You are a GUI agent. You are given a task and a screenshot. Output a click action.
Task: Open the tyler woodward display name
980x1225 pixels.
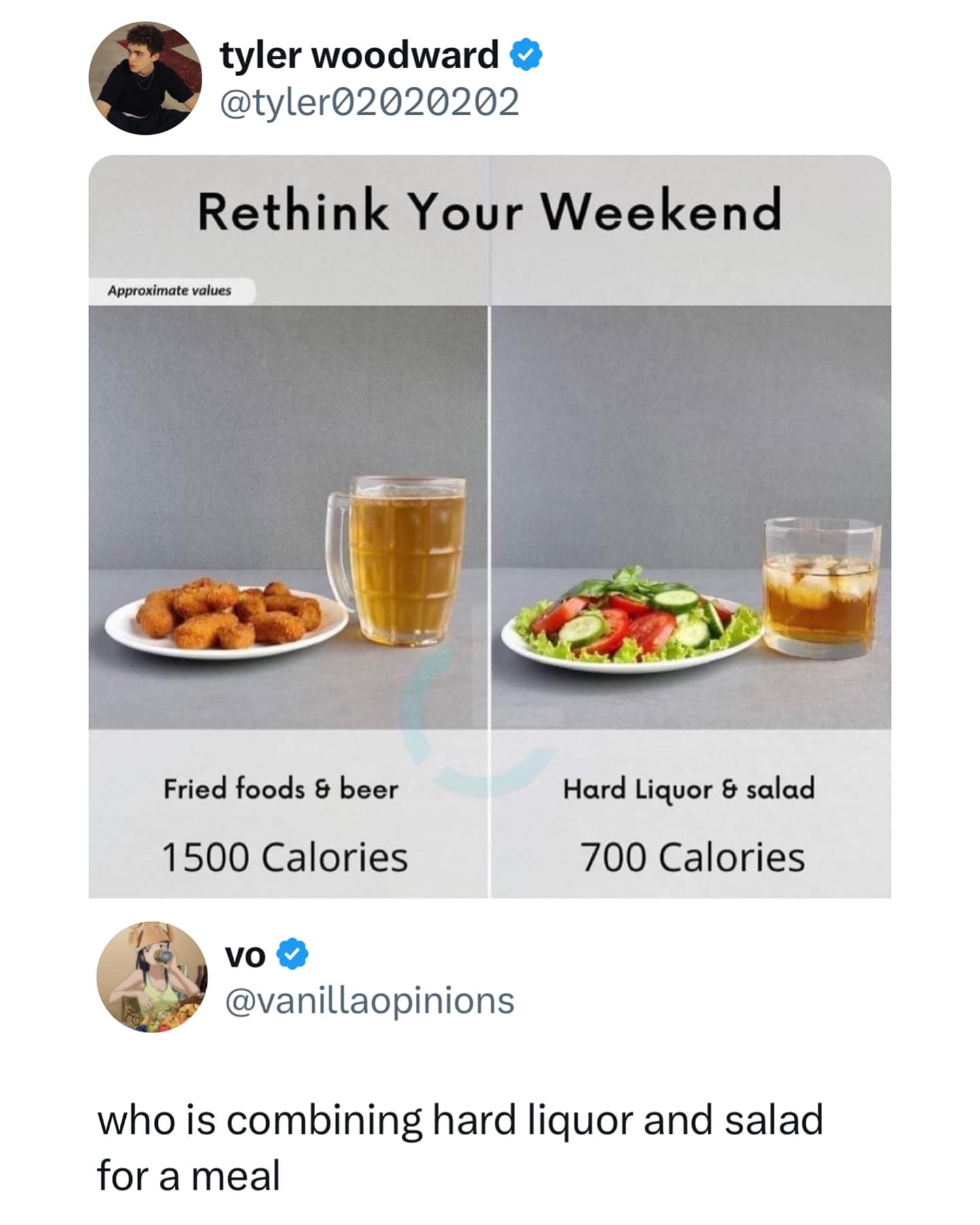click(x=359, y=55)
